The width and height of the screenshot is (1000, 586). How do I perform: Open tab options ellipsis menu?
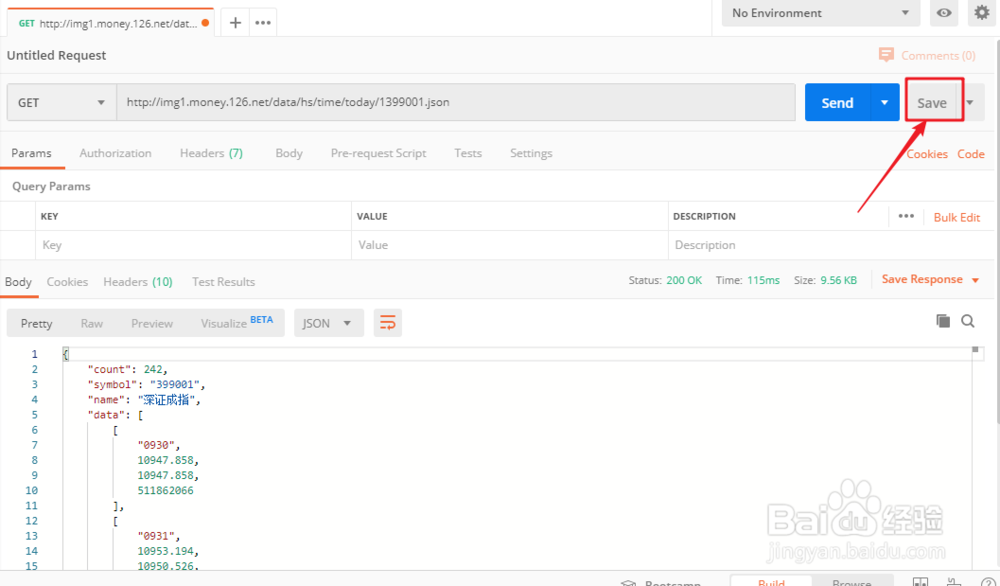(x=263, y=23)
